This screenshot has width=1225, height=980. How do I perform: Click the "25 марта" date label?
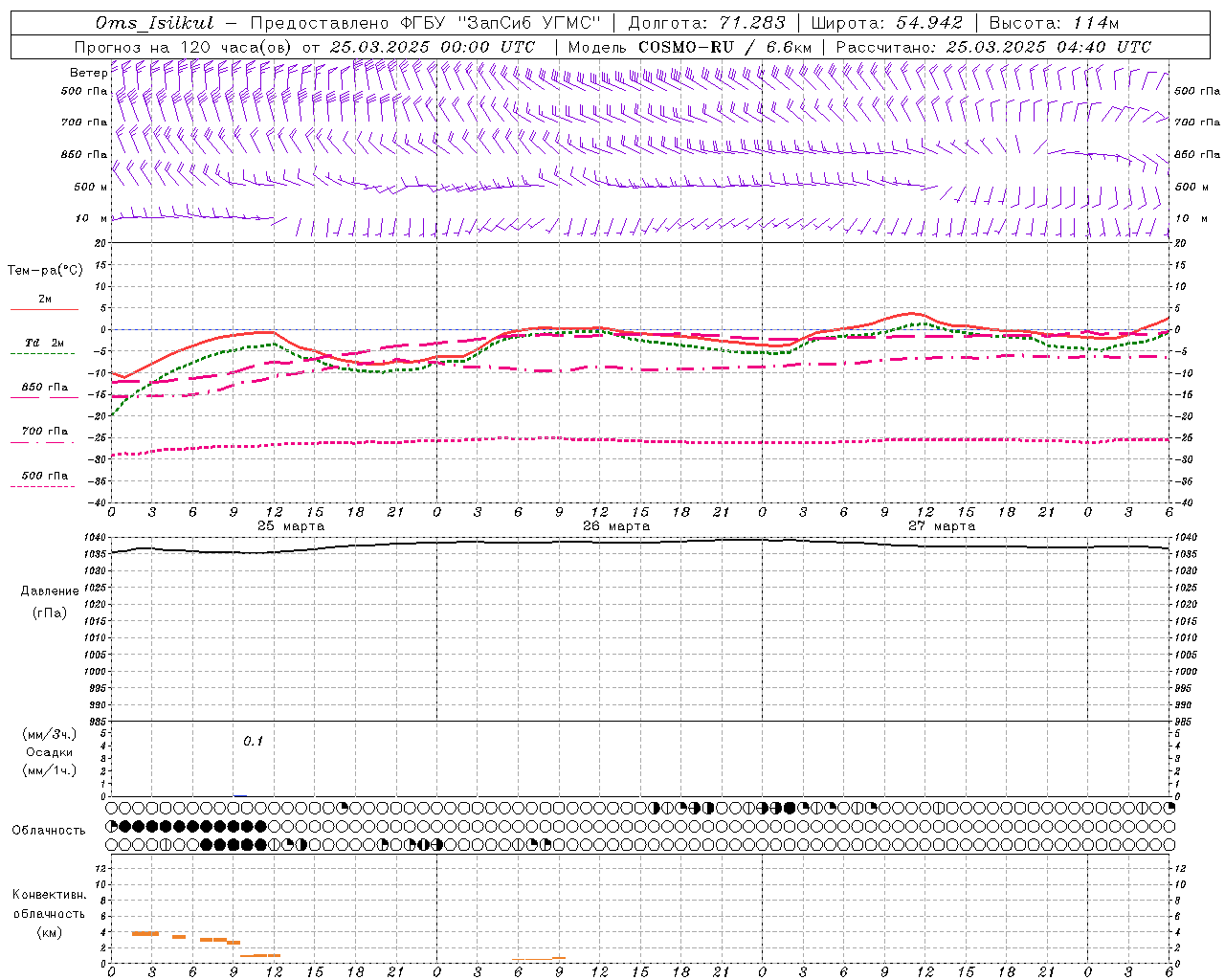point(291,526)
